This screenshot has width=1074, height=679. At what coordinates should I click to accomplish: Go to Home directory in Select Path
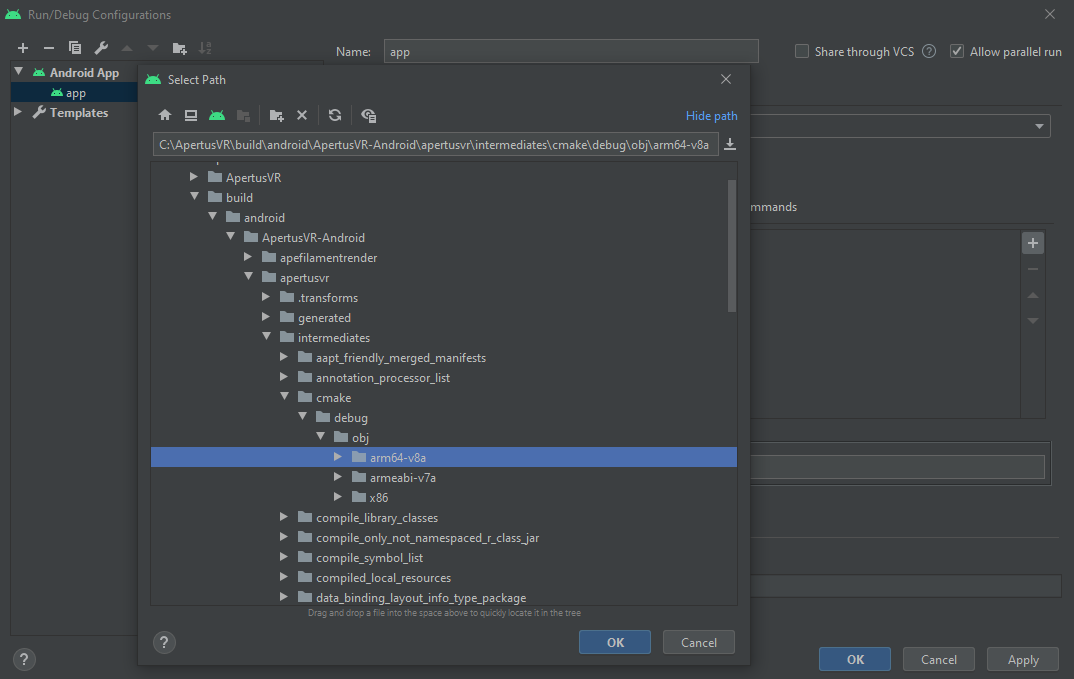pyautogui.click(x=164, y=115)
